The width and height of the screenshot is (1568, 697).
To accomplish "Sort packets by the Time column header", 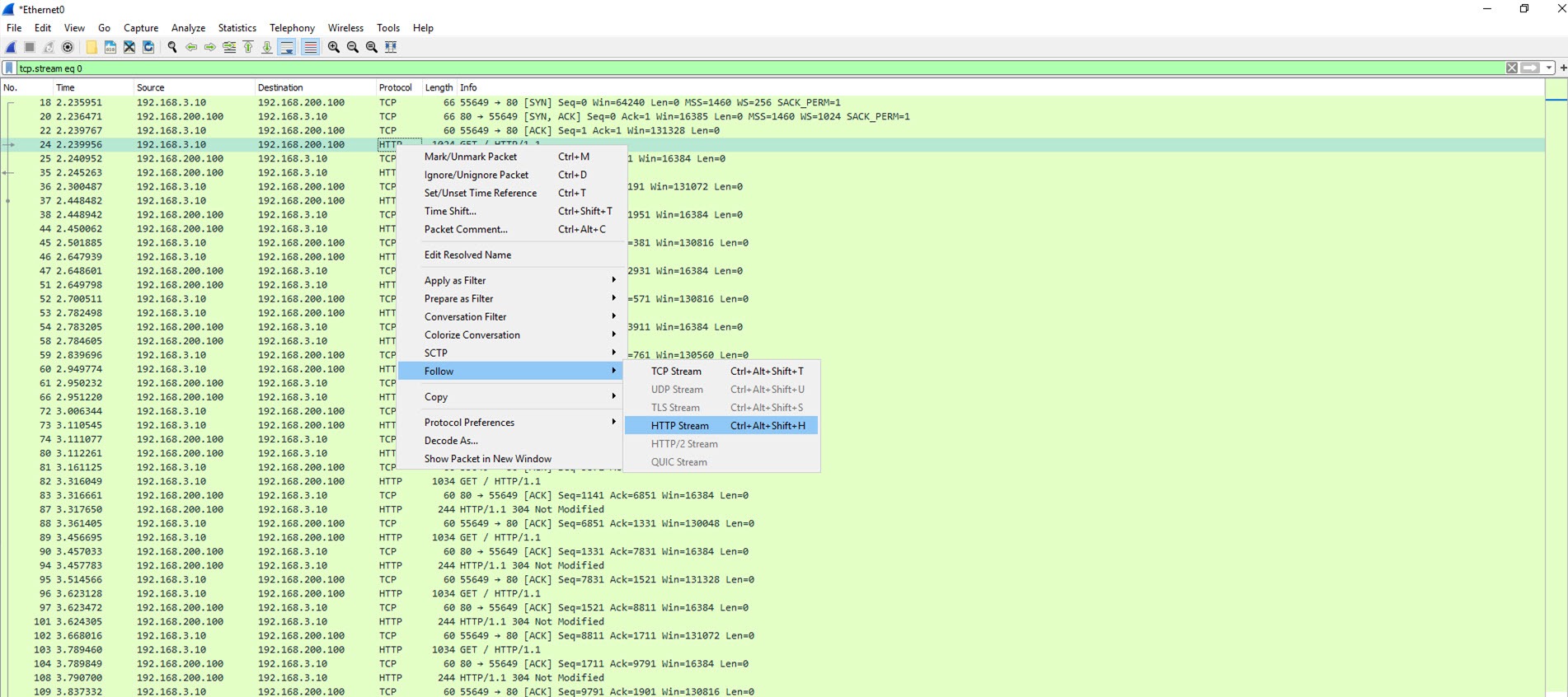I will pos(92,87).
